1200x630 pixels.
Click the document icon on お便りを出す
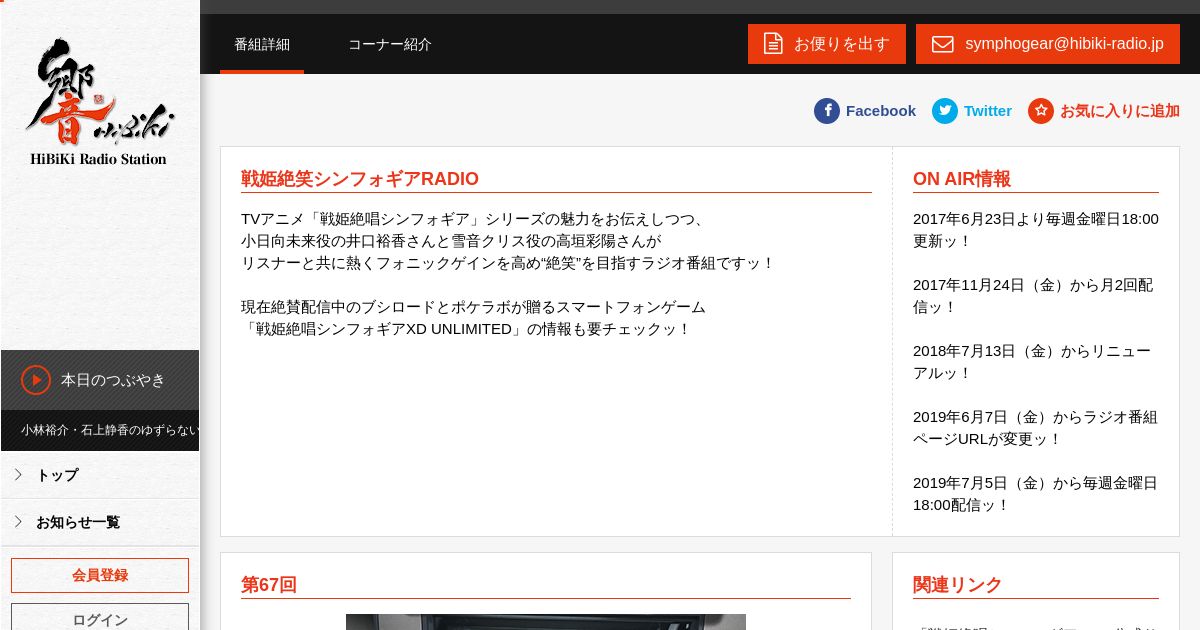(773, 44)
